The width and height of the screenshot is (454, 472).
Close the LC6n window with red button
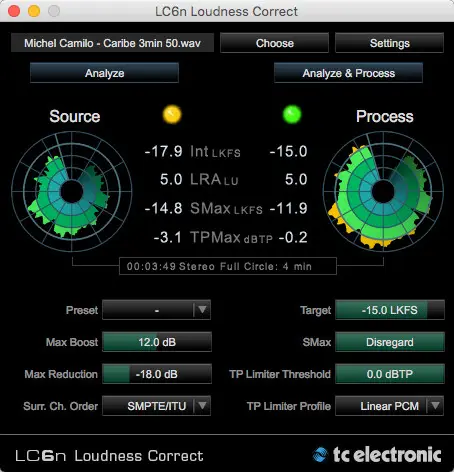(x=14, y=11)
